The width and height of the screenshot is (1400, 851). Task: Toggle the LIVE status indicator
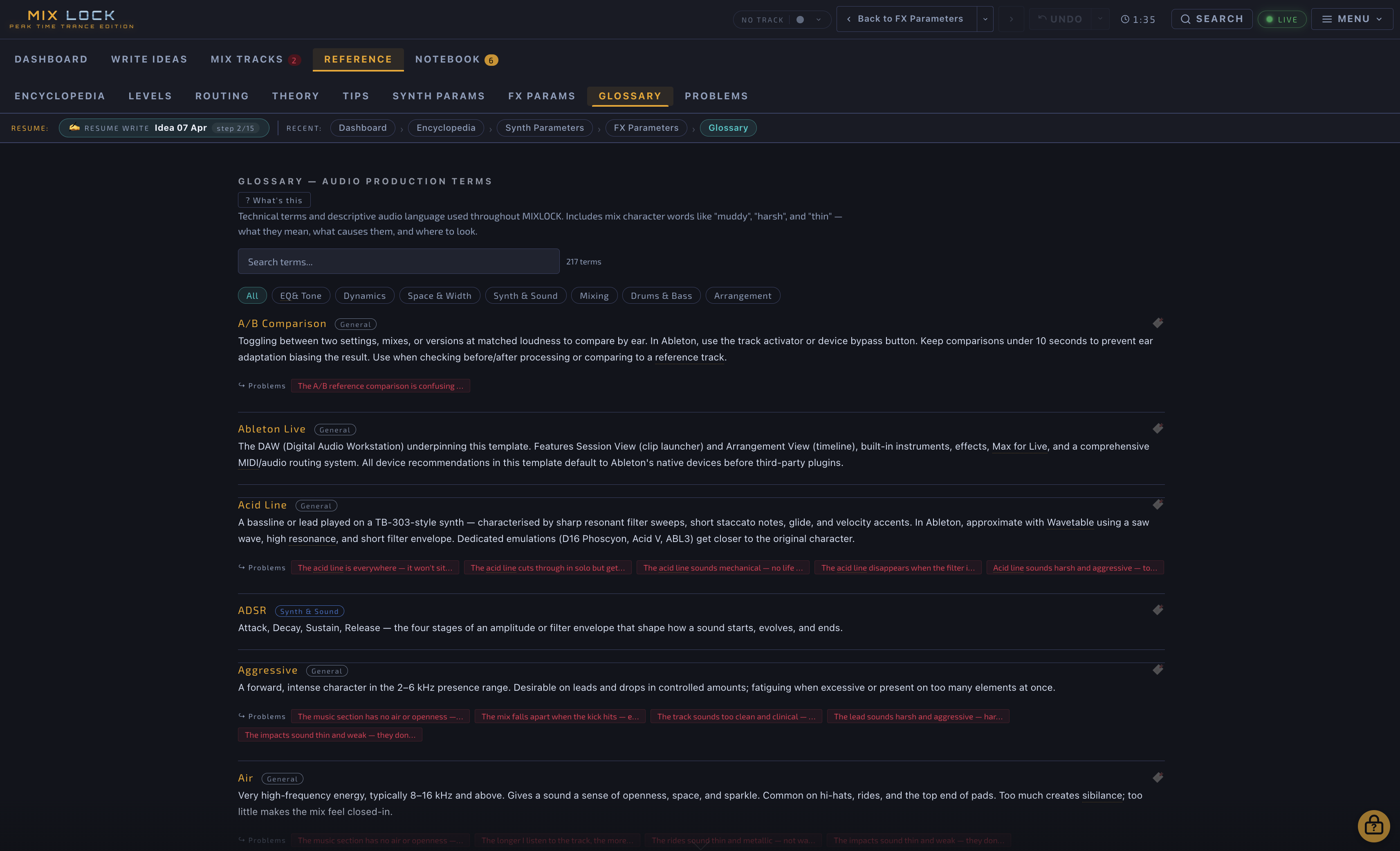pyautogui.click(x=1281, y=19)
